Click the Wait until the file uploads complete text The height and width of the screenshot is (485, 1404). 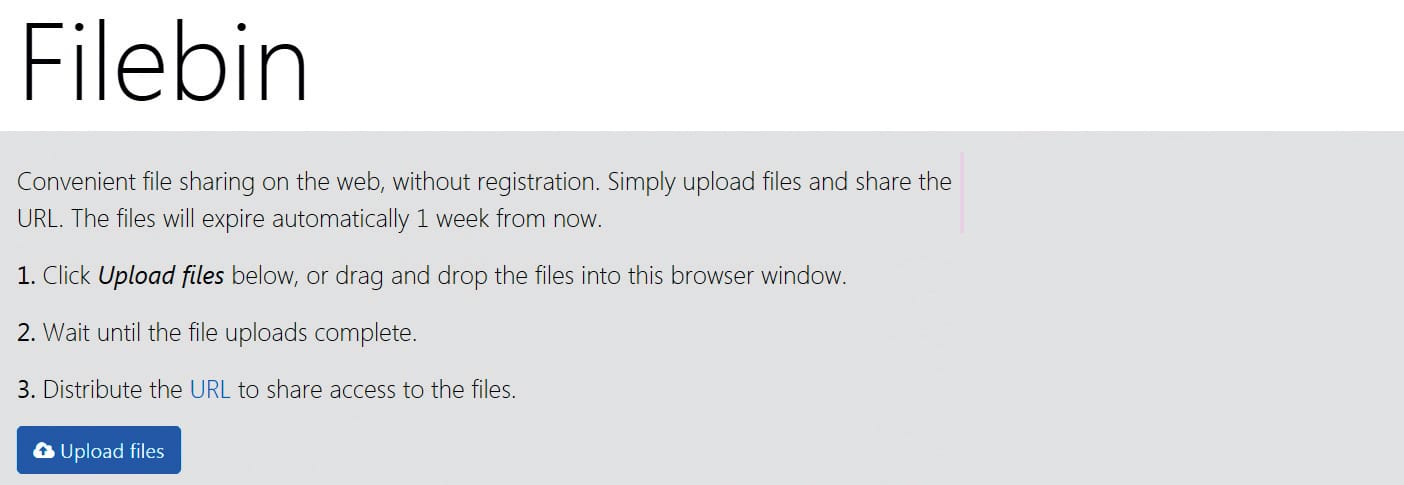click(x=230, y=333)
